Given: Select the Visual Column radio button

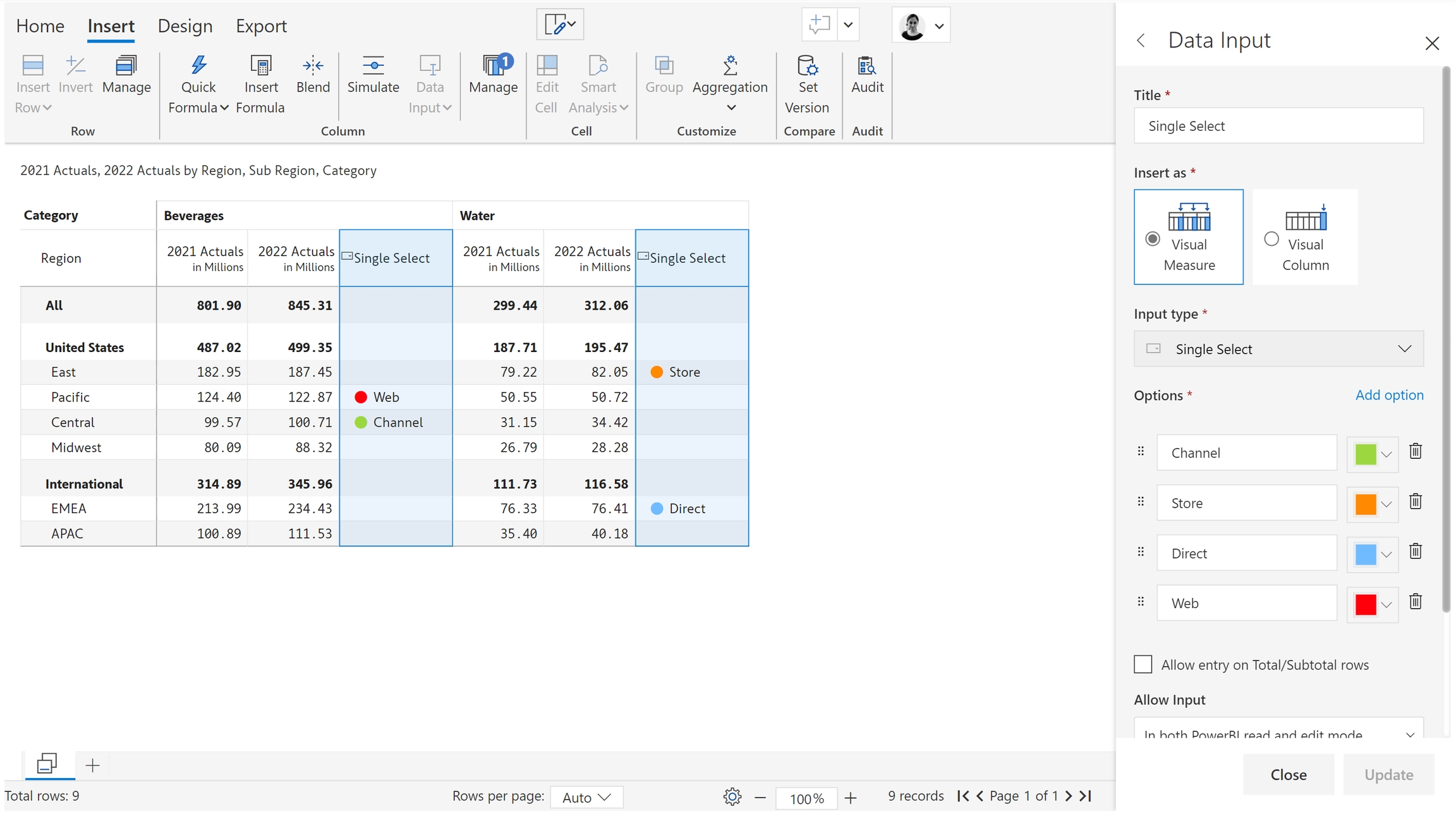Looking at the screenshot, I should coord(1271,239).
